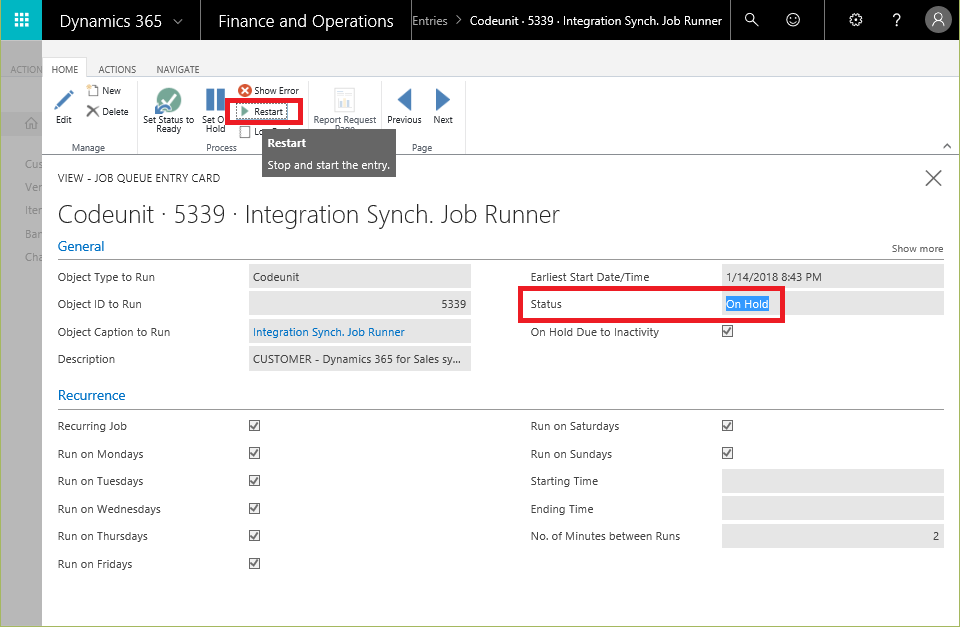The height and width of the screenshot is (627, 960).
Task: Toggle the Run on Fridays checkbox
Action: point(255,563)
